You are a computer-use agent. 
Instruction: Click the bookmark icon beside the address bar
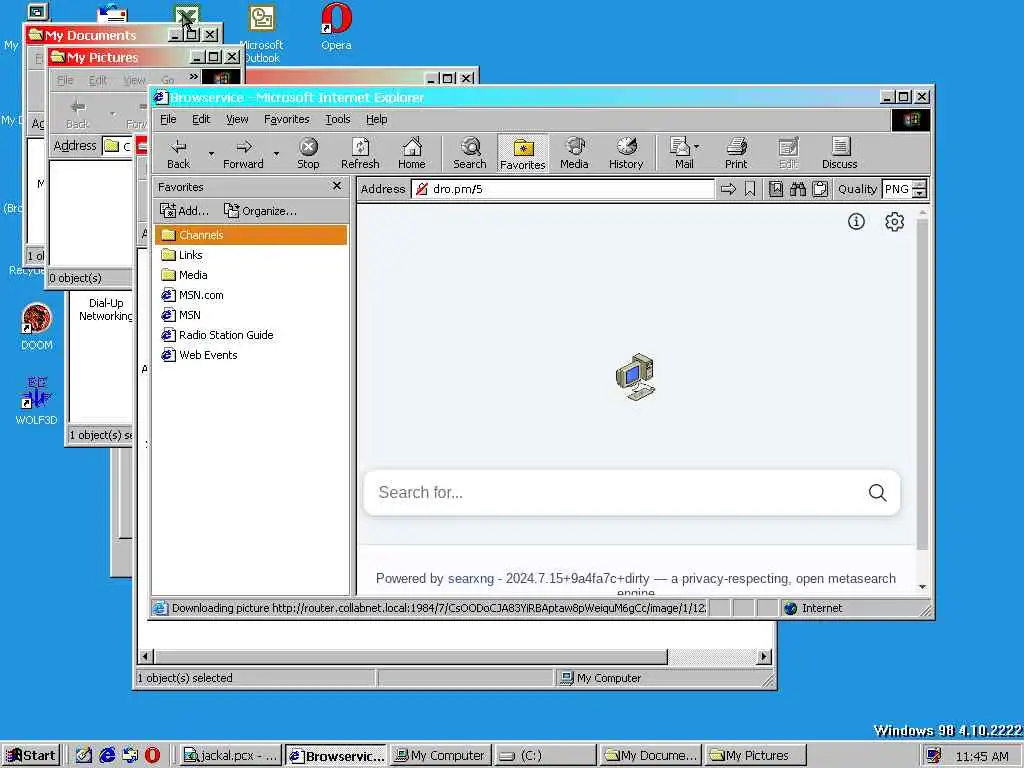pos(750,189)
